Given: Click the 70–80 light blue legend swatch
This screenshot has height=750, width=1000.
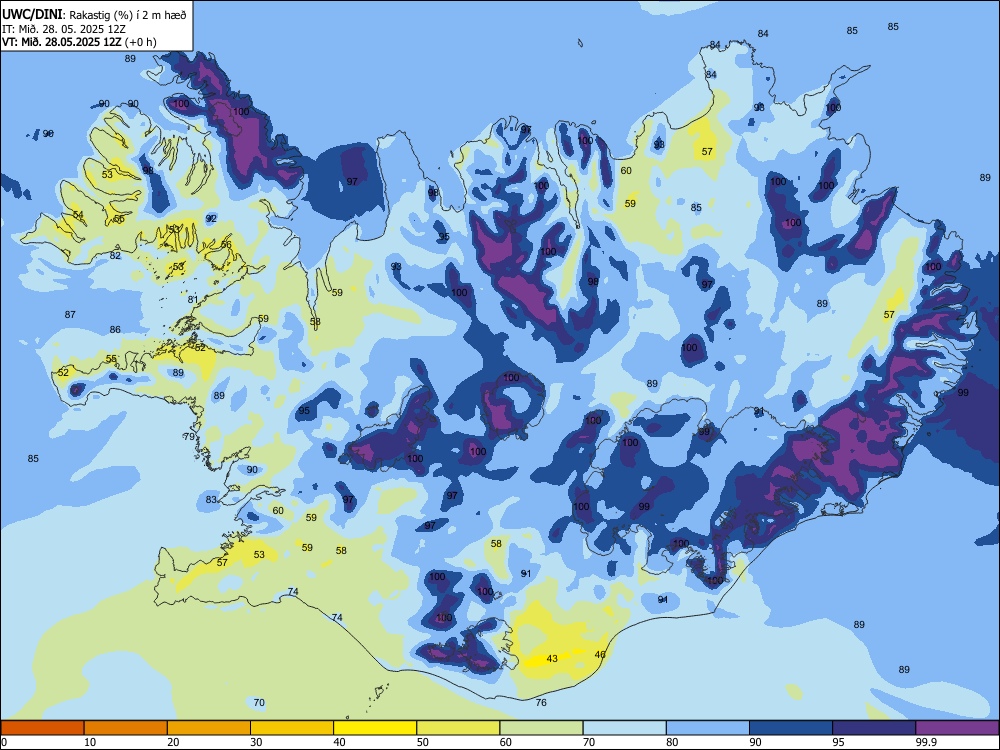Looking at the screenshot, I should coord(624,728).
